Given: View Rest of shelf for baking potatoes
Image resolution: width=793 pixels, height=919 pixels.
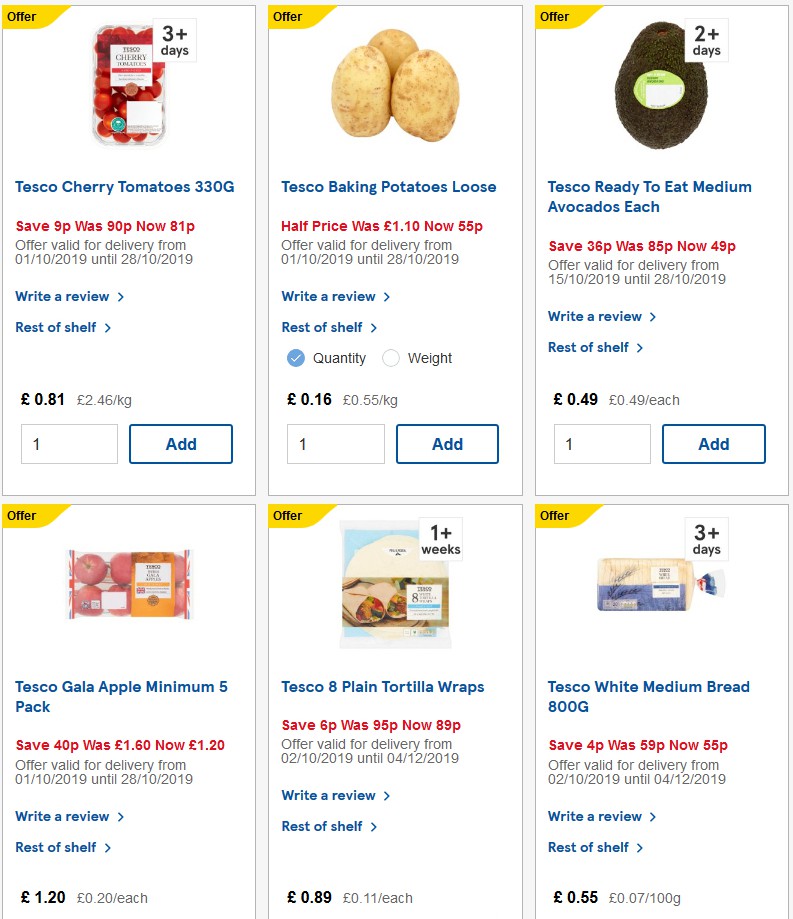Looking at the screenshot, I should coord(323,327).
